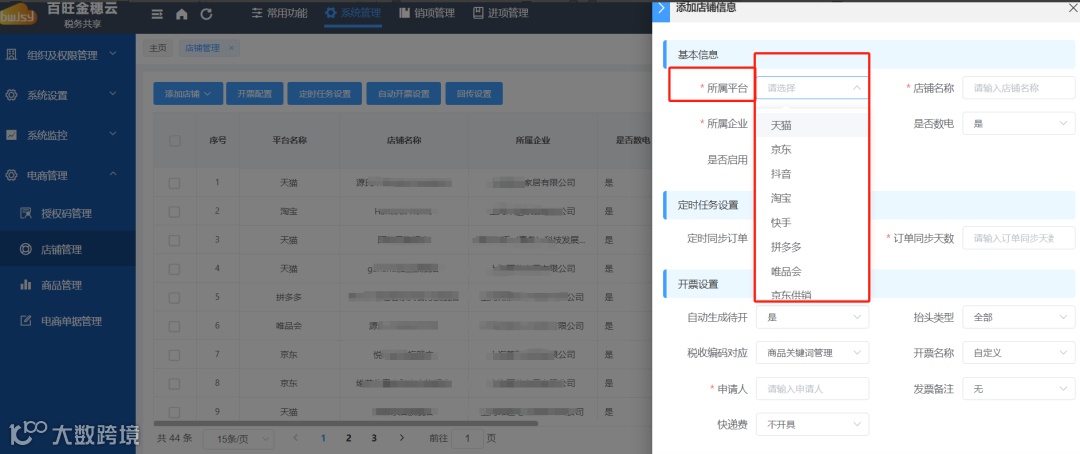Click the 系统监控 chart icon

click(12, 135)
